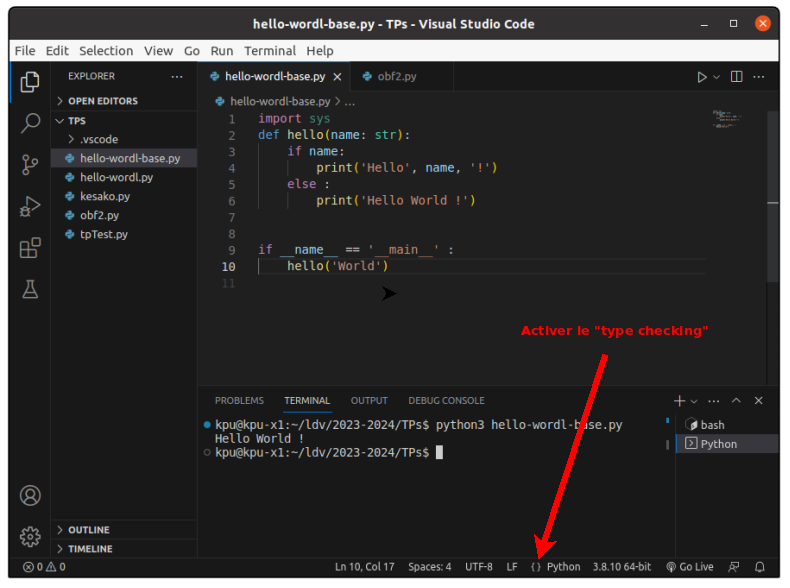
Task: Open the Extensions view
Action: (30, 247)
